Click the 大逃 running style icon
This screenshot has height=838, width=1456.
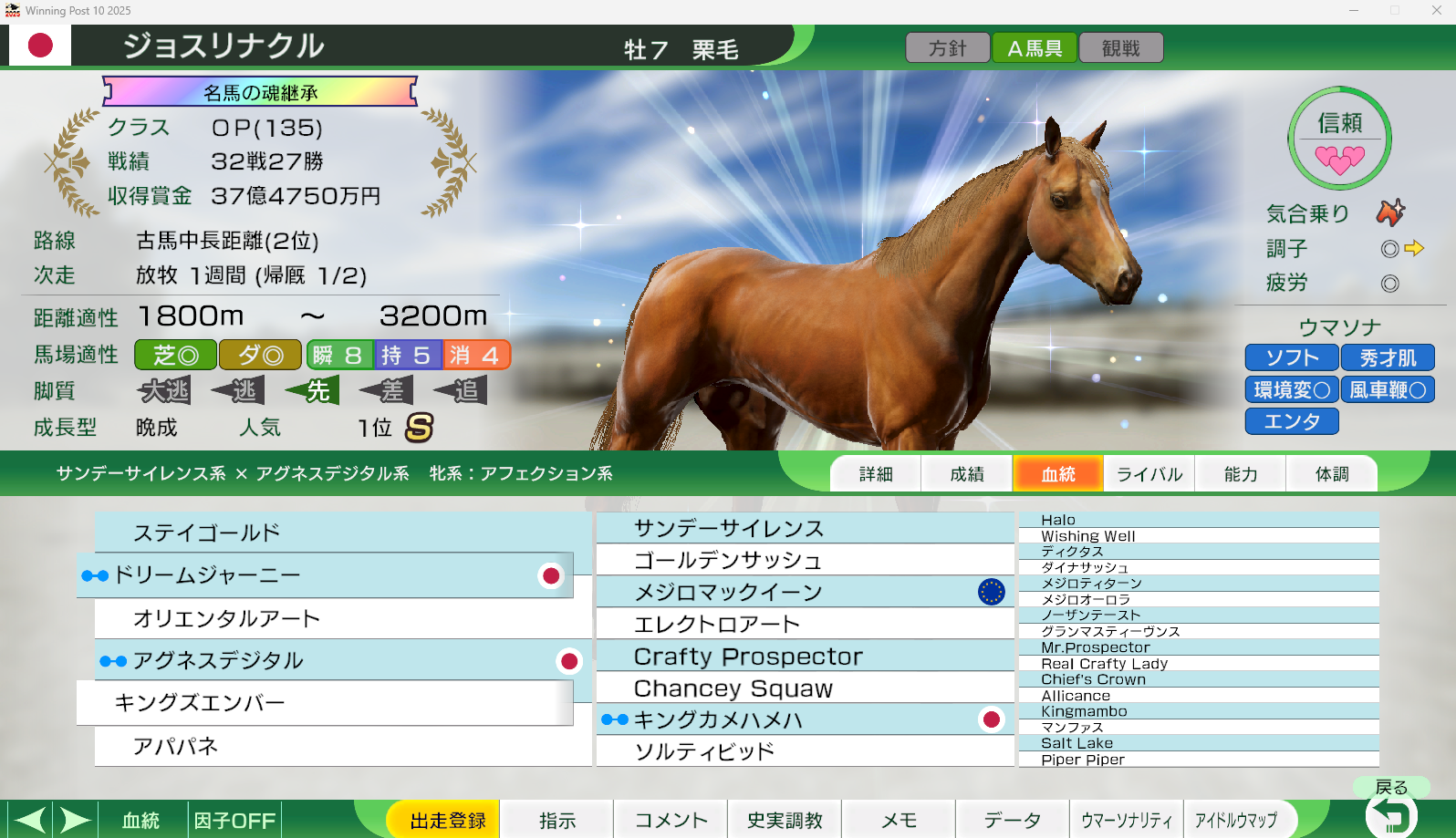coord(165,390)
